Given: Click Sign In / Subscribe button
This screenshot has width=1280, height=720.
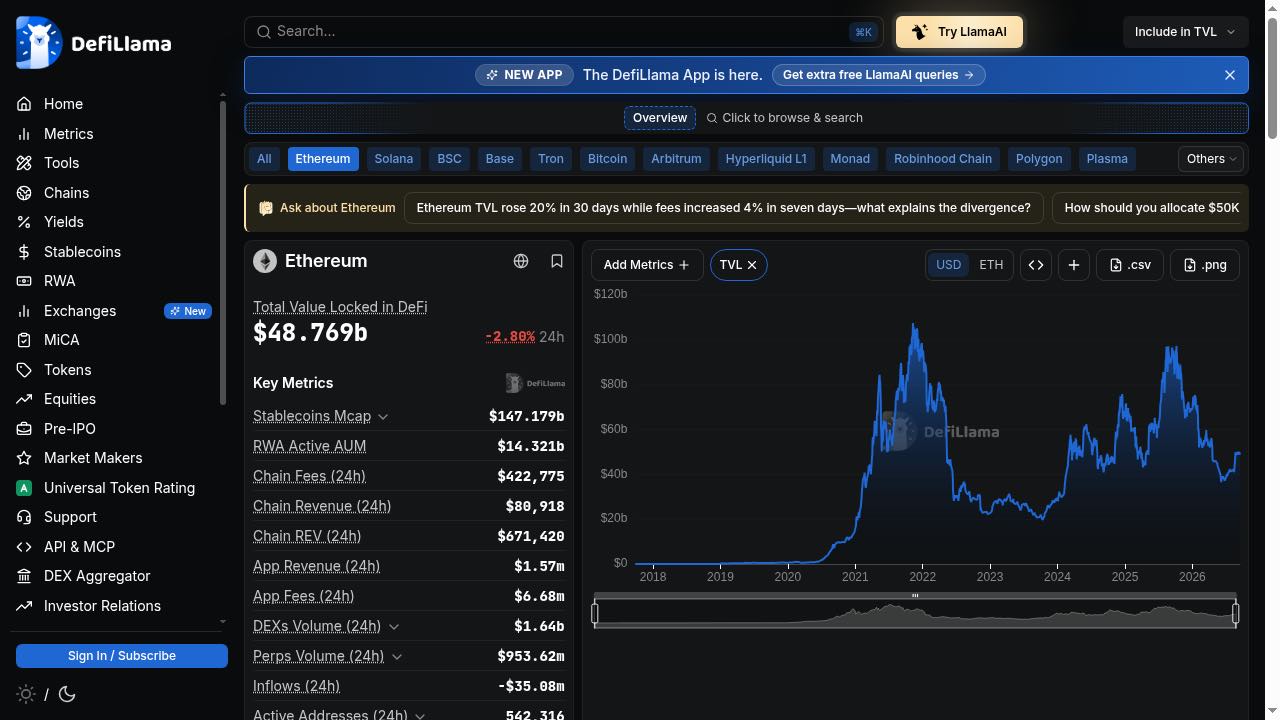Looking at the screenshot, I should point(122,656).
